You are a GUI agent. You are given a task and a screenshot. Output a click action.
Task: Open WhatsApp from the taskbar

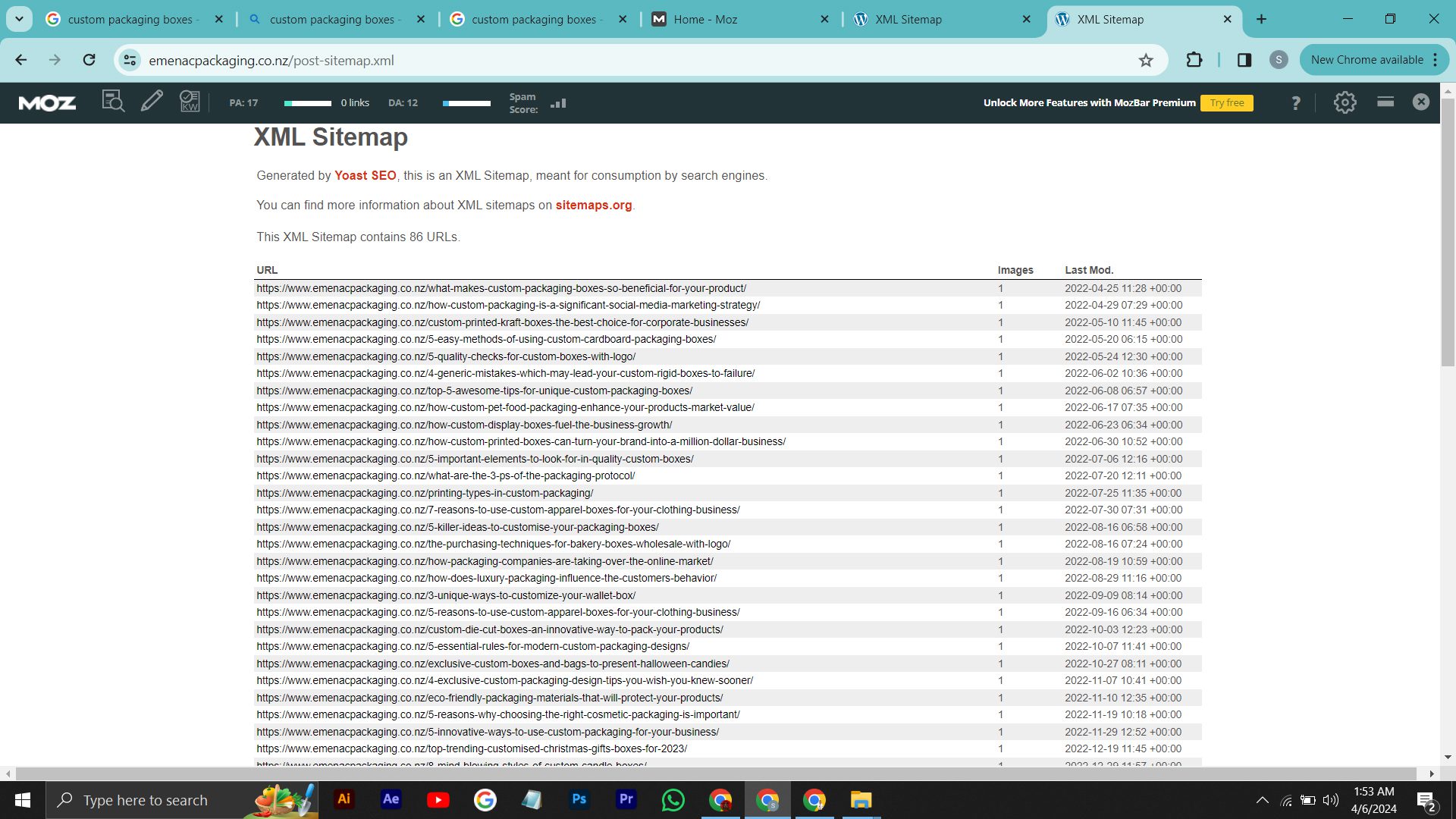pyautogui.click(x=673, y=800)
